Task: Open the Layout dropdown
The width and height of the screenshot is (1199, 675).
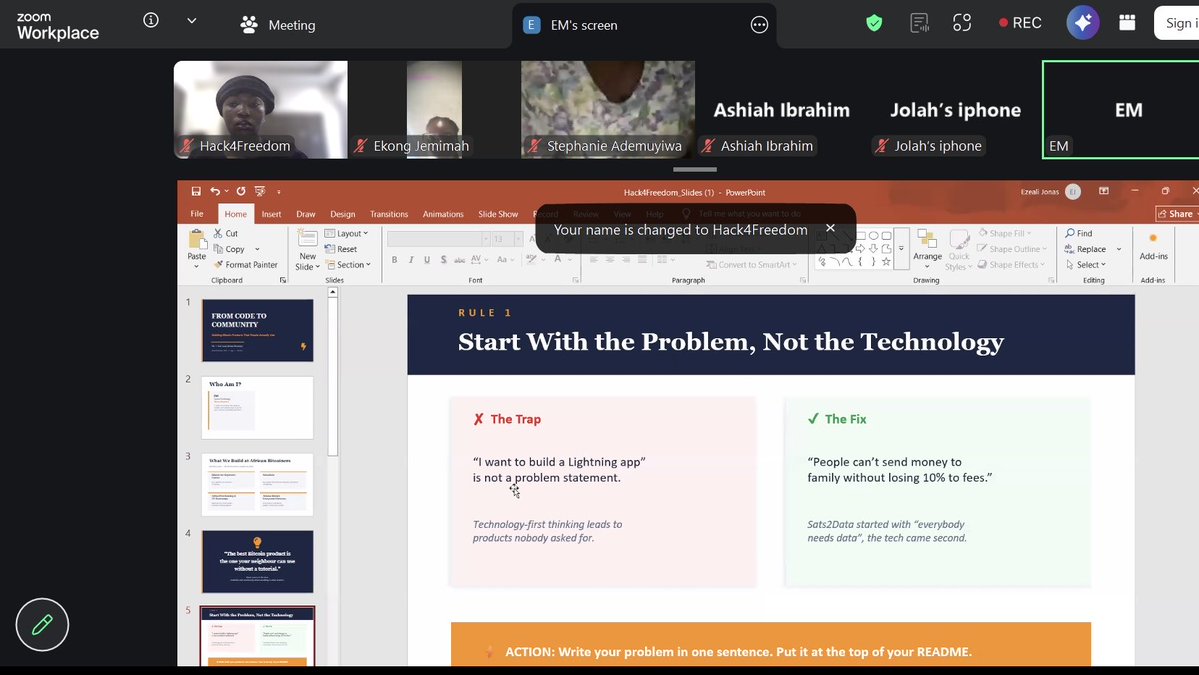Action: tap(346, 233)
